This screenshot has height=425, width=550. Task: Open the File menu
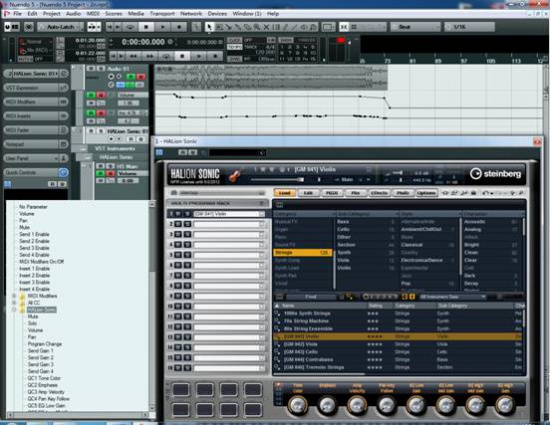click(18, 14)
